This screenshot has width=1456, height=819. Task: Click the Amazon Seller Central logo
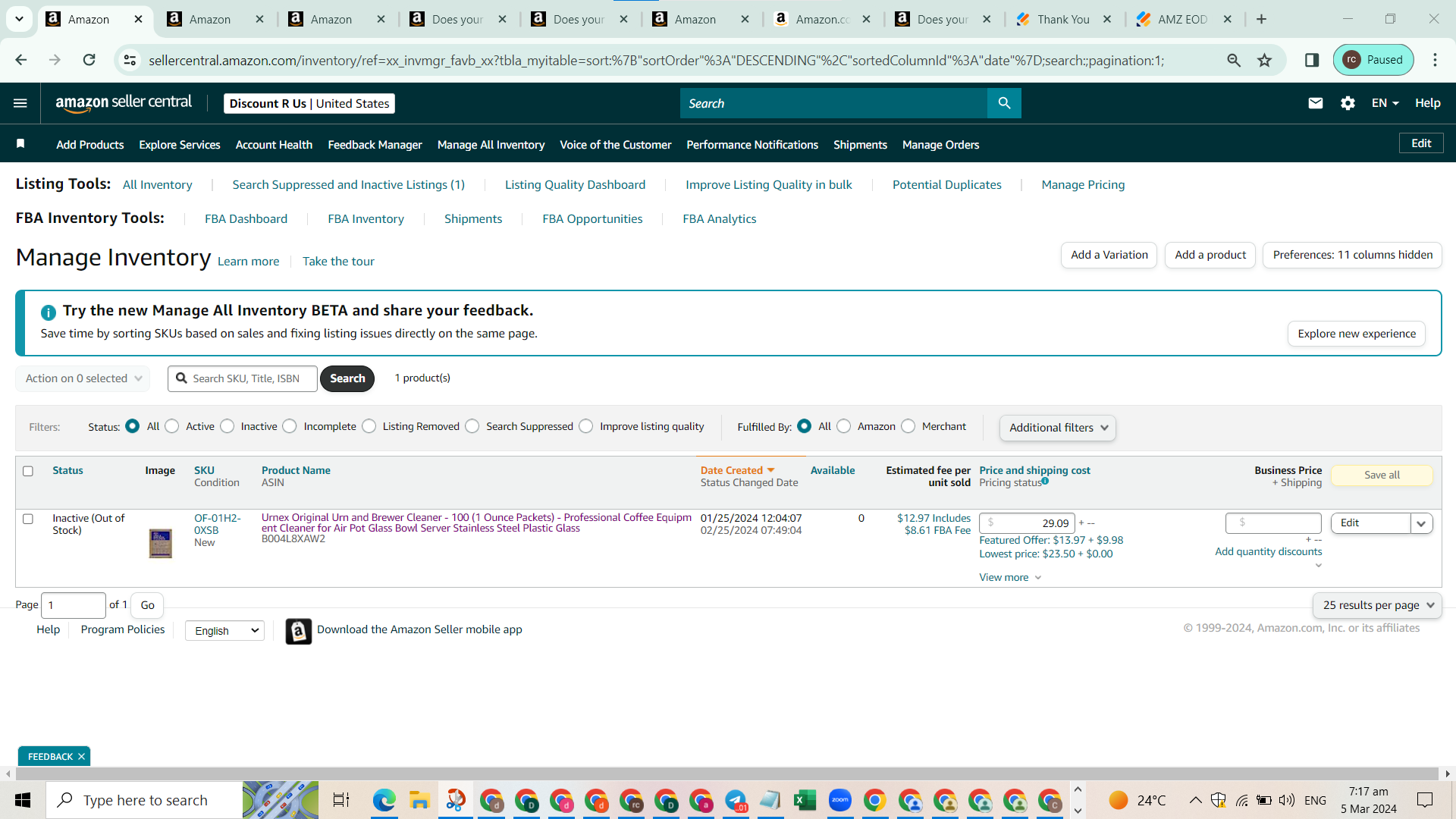point(124,103)
